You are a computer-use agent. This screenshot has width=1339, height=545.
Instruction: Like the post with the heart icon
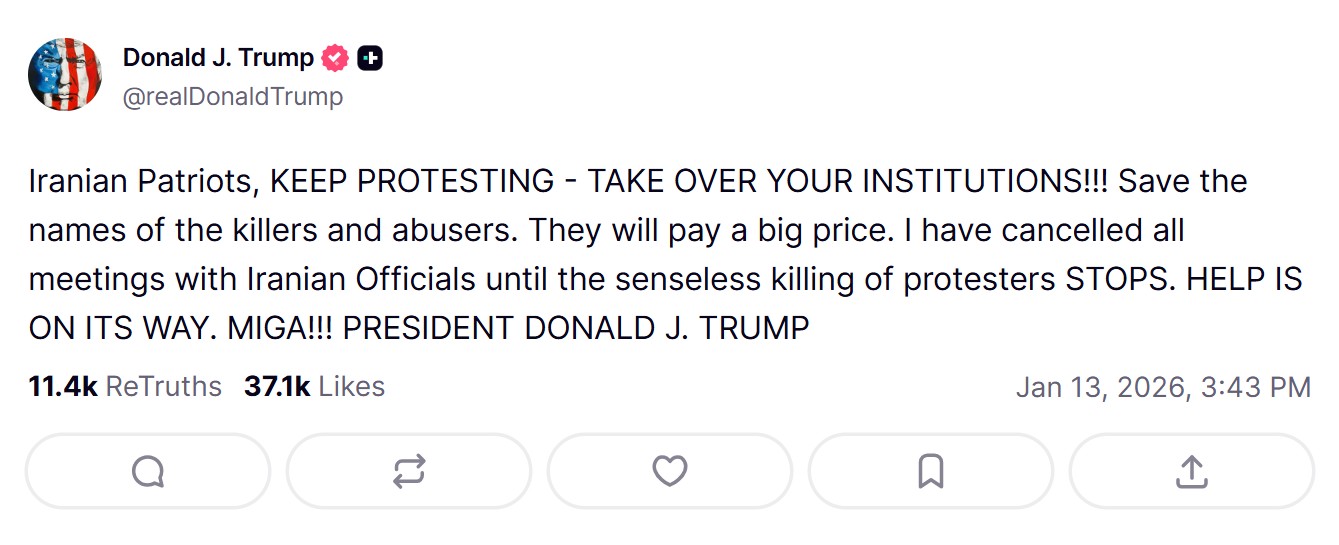[x=670, y=471]
